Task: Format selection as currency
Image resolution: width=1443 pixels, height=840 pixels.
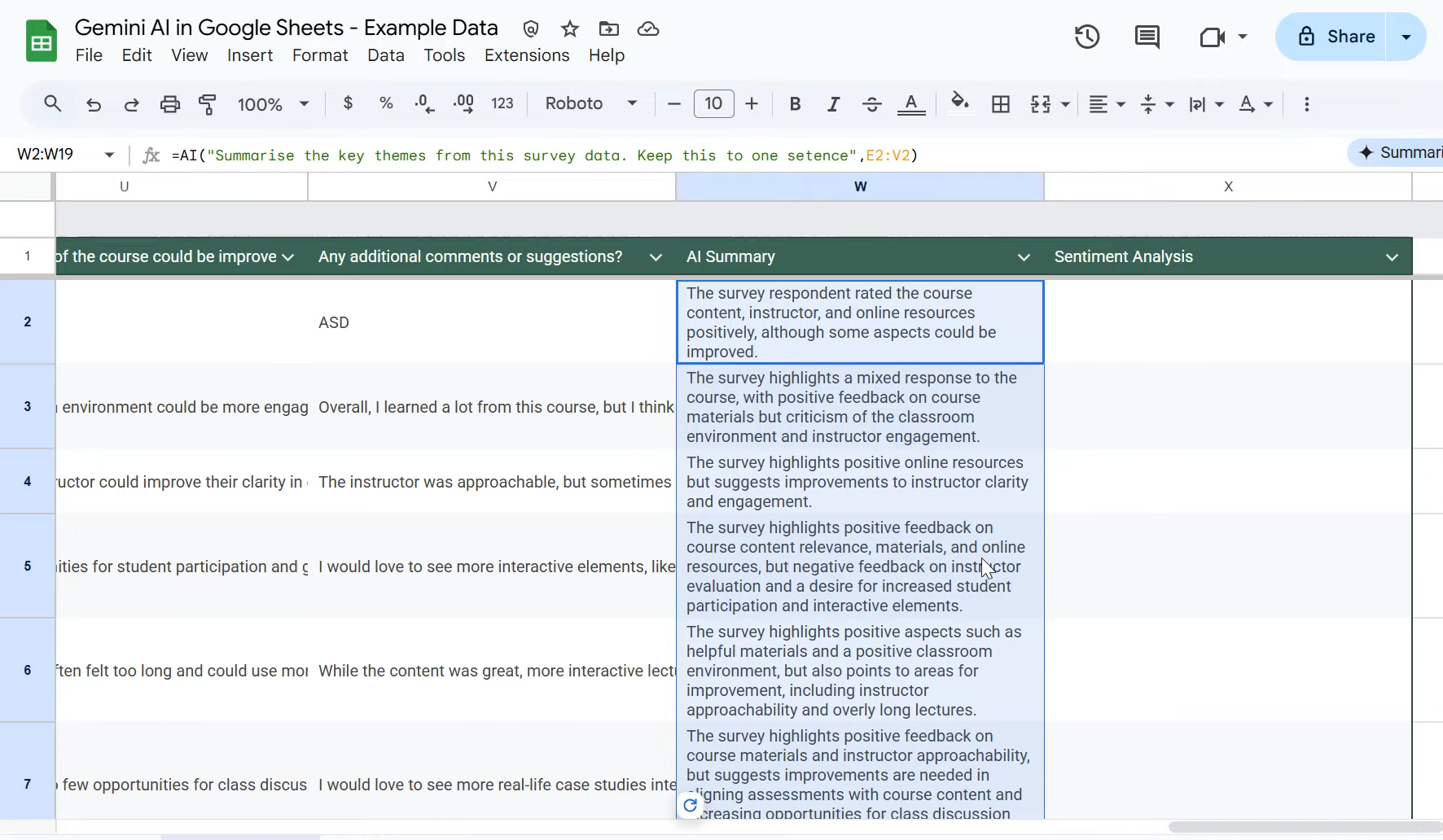Action: coord(349,103)
